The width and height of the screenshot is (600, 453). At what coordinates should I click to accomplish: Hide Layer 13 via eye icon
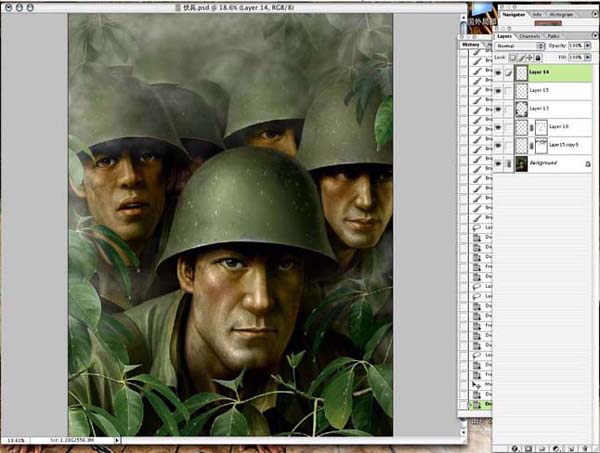point(498,109)
